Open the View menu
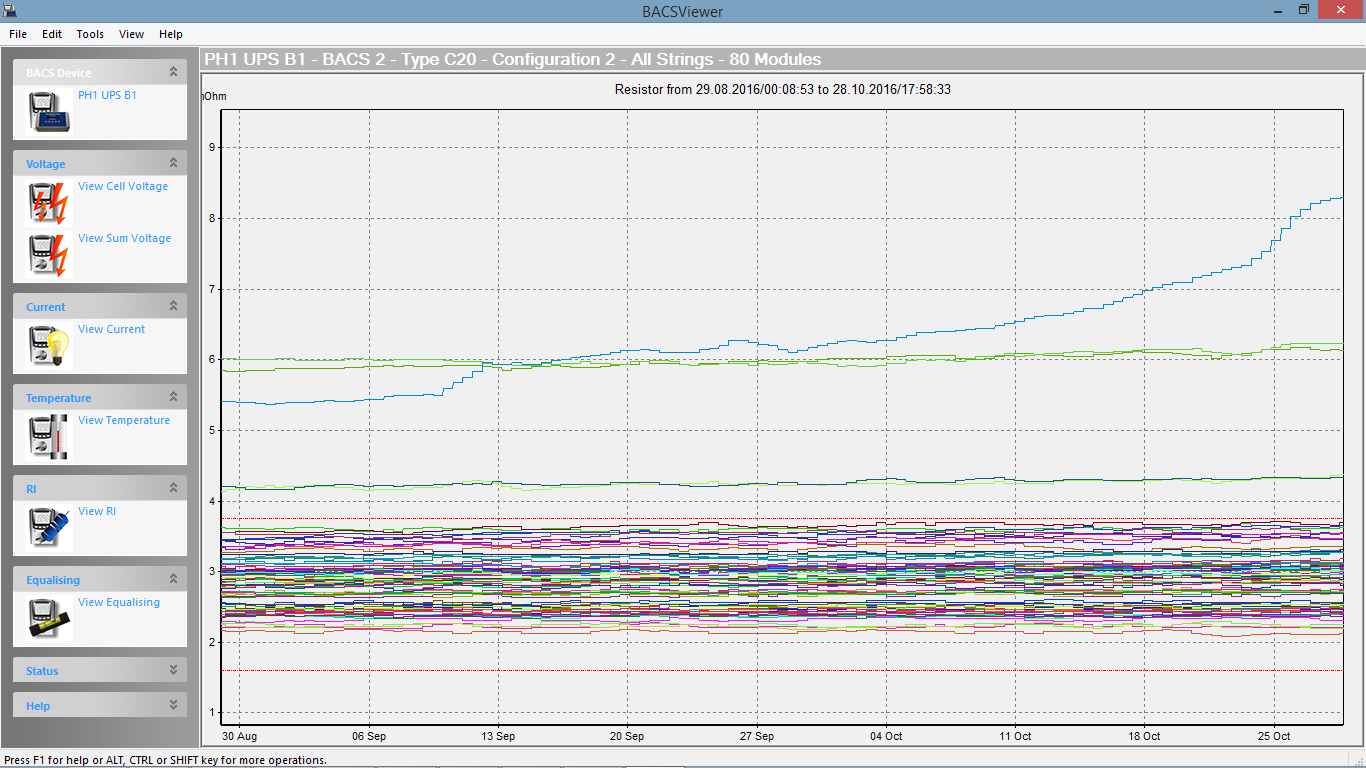Screen dimensions: 1366x768 (130, 33)
